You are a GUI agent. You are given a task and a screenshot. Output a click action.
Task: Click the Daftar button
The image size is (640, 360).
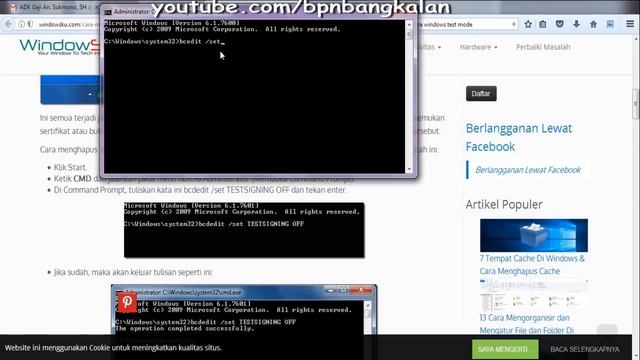pos(481,93)
